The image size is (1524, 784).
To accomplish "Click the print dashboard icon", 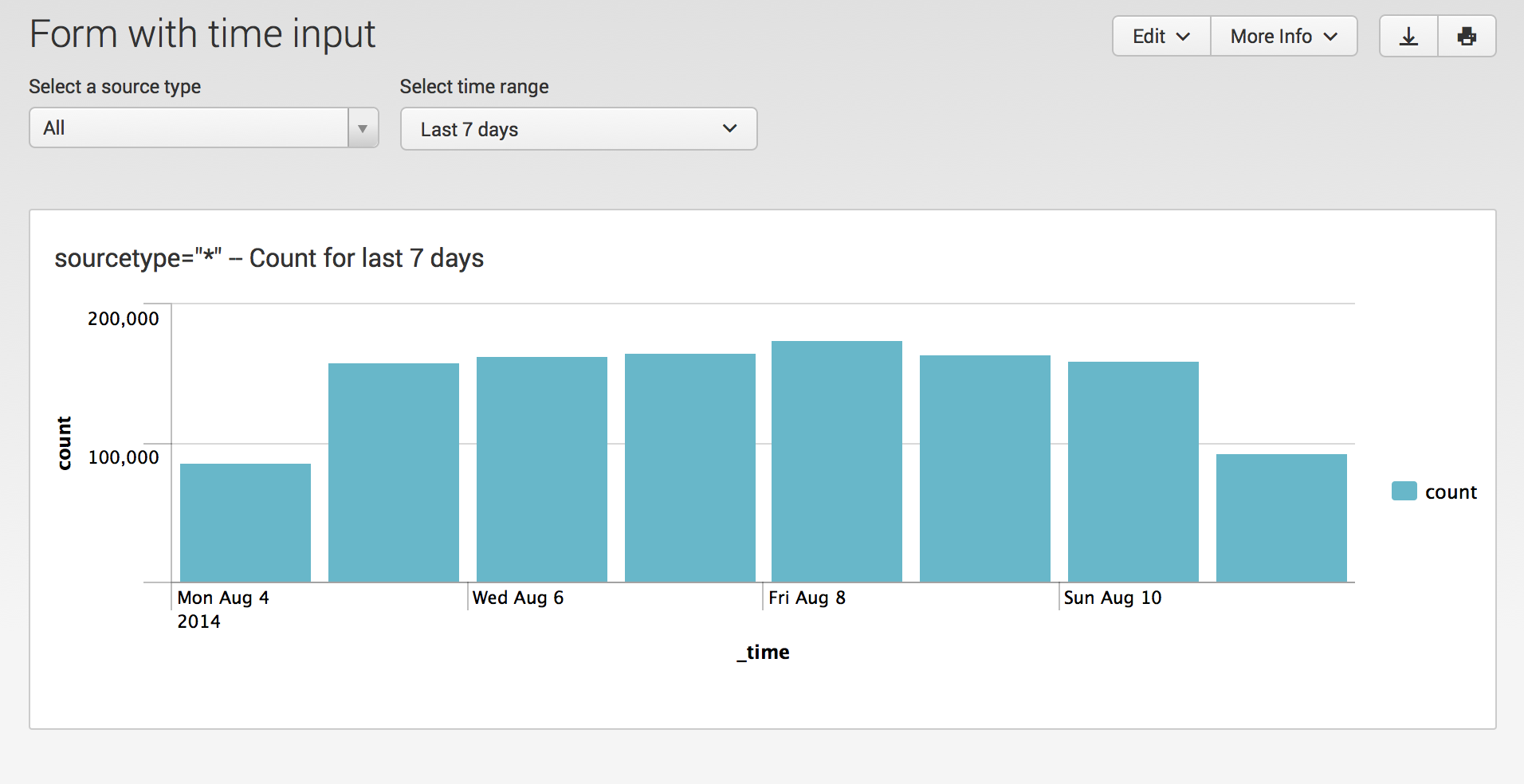I will point(1467,37).
